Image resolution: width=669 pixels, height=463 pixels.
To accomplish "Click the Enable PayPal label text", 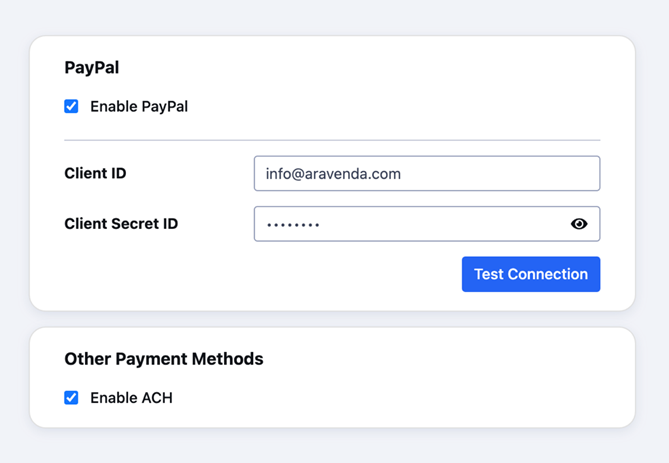I will coord(139,106).
